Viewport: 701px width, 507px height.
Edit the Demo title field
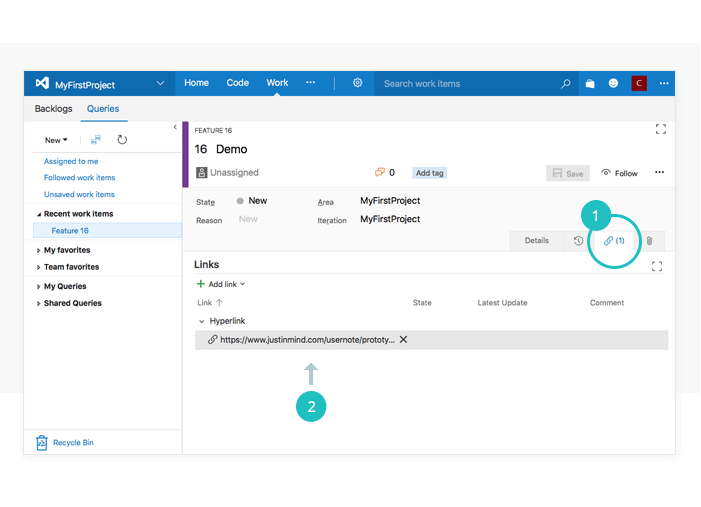click(x=232, y=149)
